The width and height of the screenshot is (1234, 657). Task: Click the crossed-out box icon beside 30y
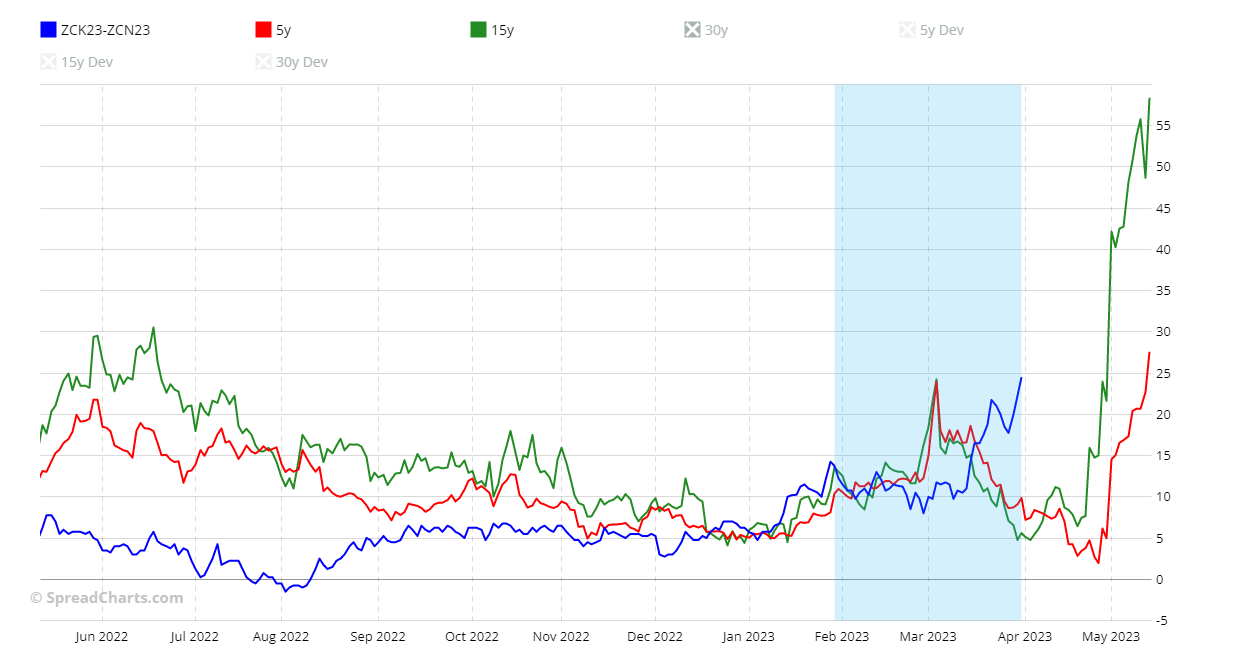coord(692,30)
